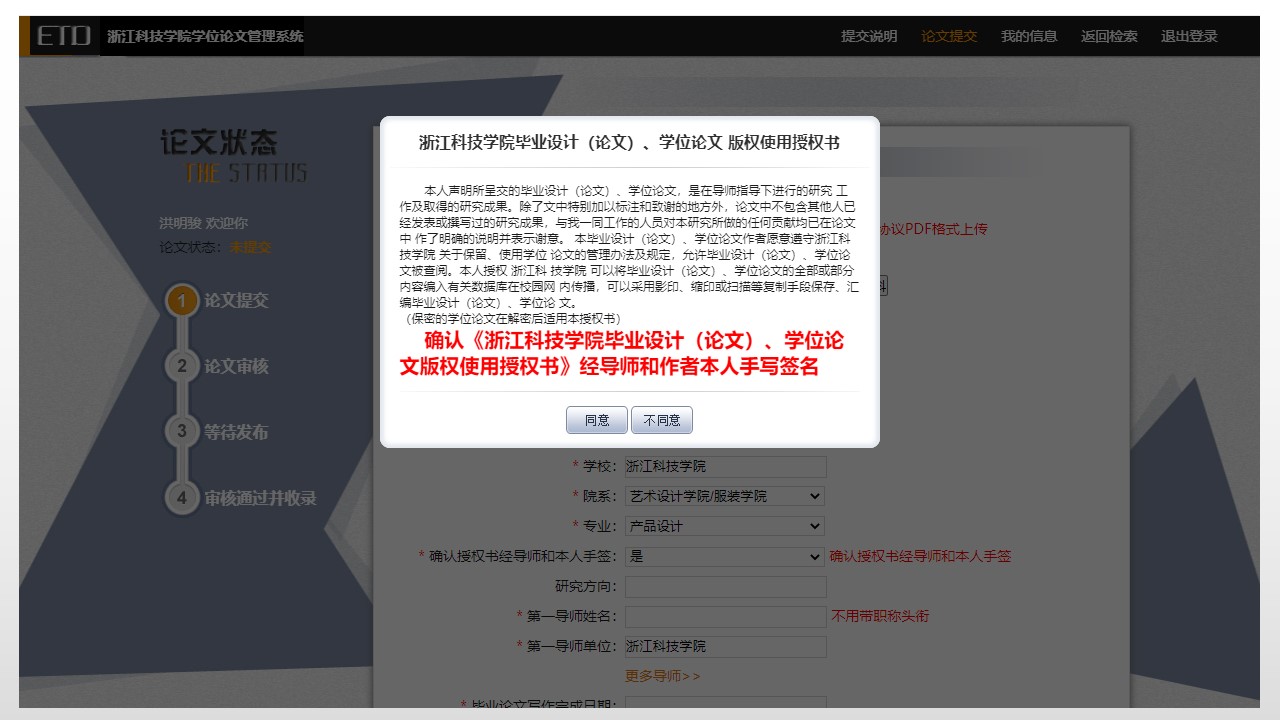Expand 更多导师>> link
Viewport: 1280px width, 720px height.
tap(662, 676)
